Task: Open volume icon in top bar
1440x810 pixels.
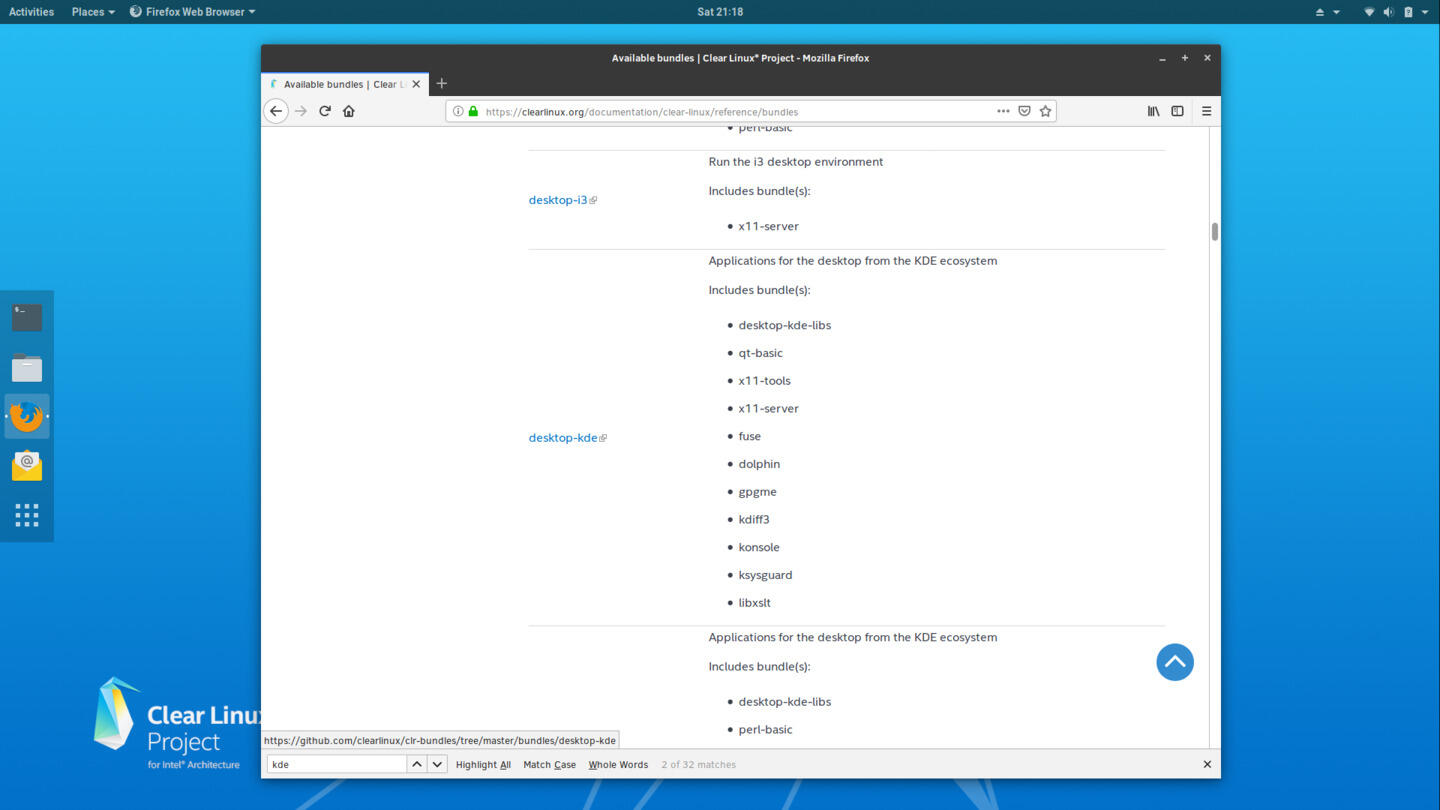Action: point(1388,12)
